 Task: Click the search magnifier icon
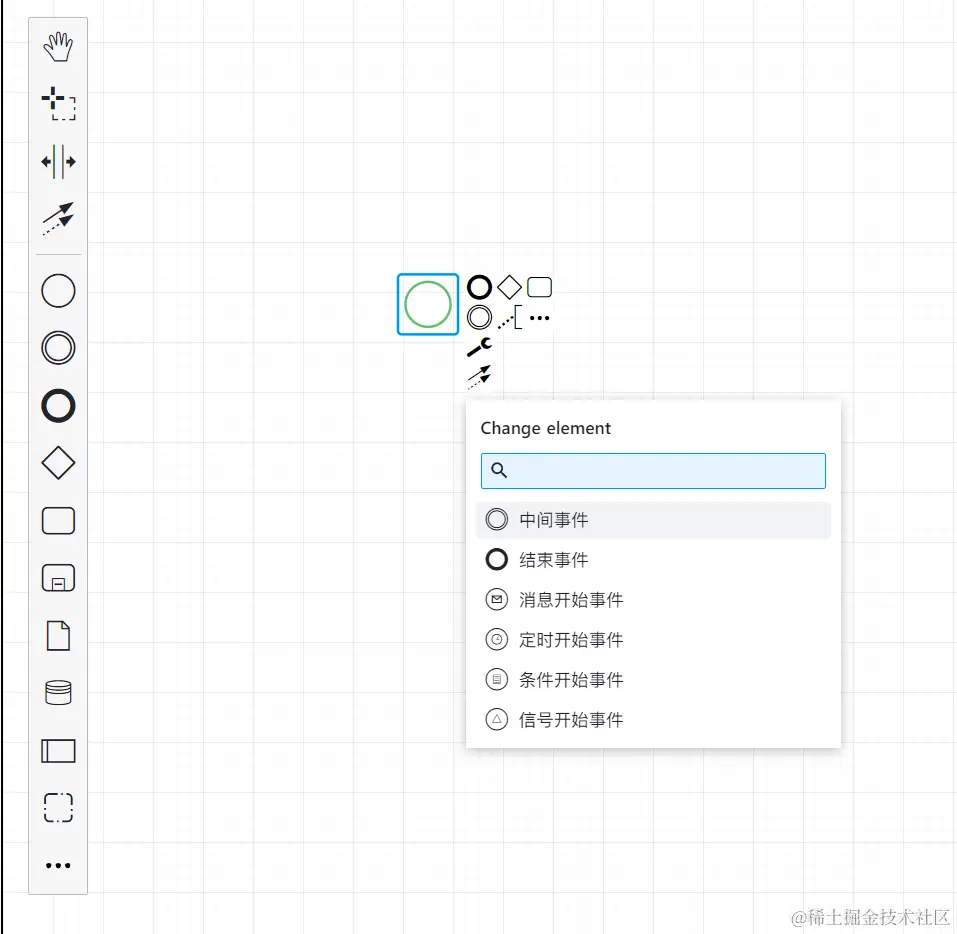(x=499, y=470)
